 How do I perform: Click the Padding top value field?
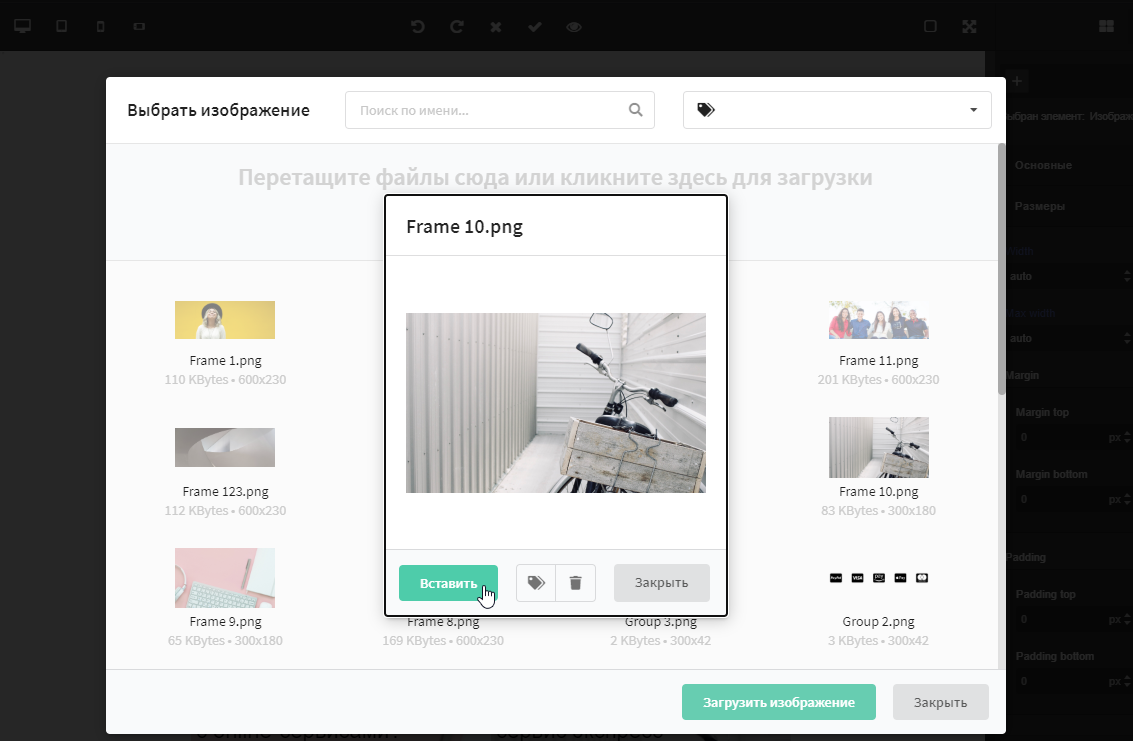click(1060, 620)
